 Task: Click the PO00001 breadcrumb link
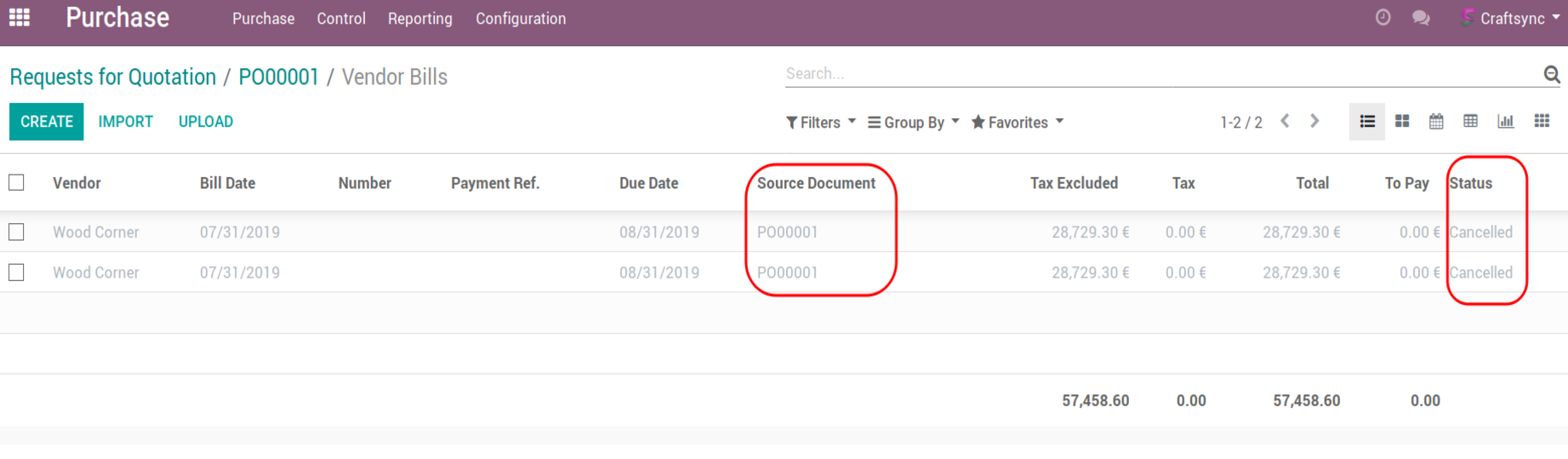[x=278, y=77]
